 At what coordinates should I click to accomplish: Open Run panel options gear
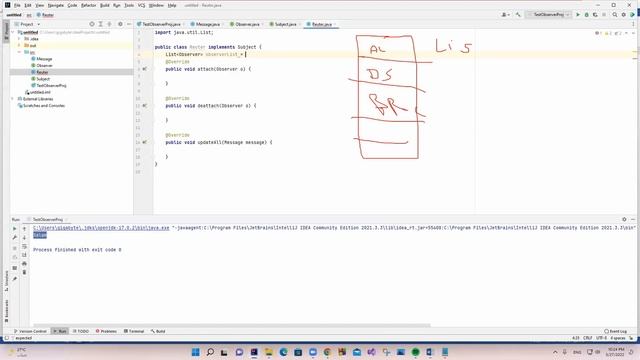pyautogui.click(x=624, y=220)
